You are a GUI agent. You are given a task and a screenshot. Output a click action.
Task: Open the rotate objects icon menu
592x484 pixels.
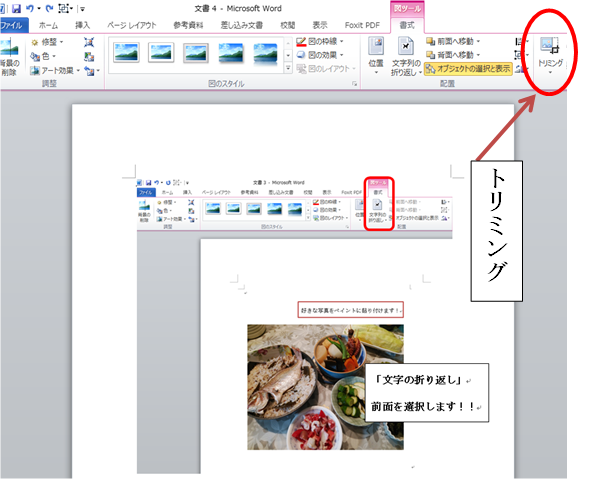[x=521, y=69]
